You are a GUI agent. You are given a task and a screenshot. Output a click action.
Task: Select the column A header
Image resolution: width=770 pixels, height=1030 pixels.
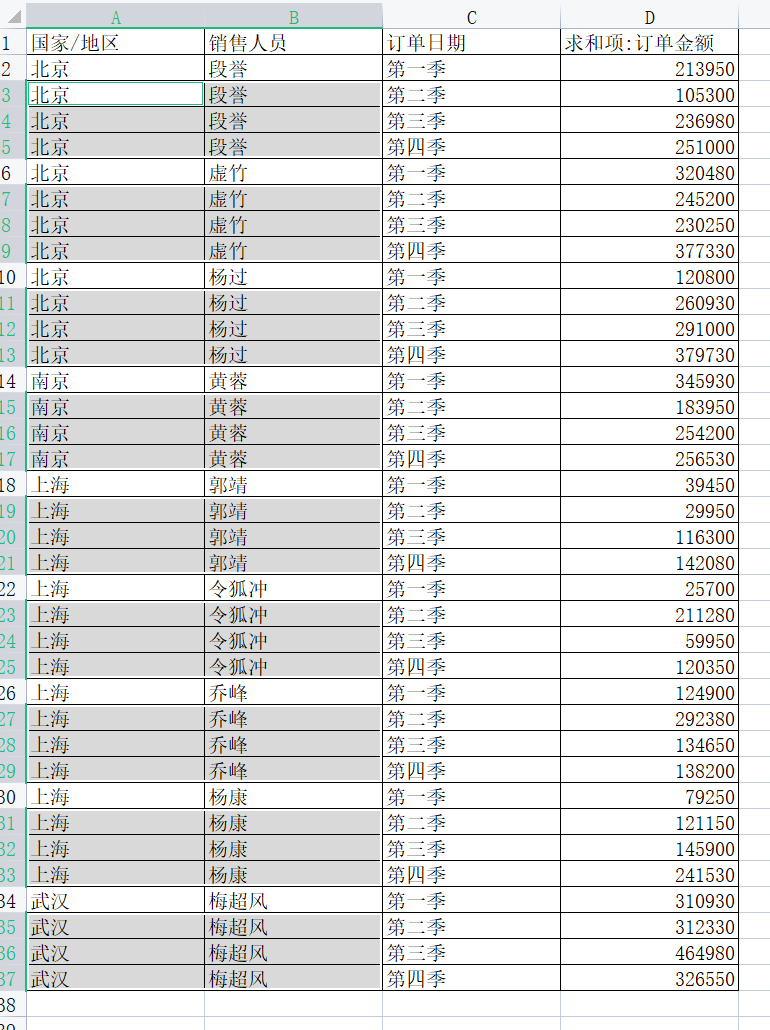(x=115, y=17)
